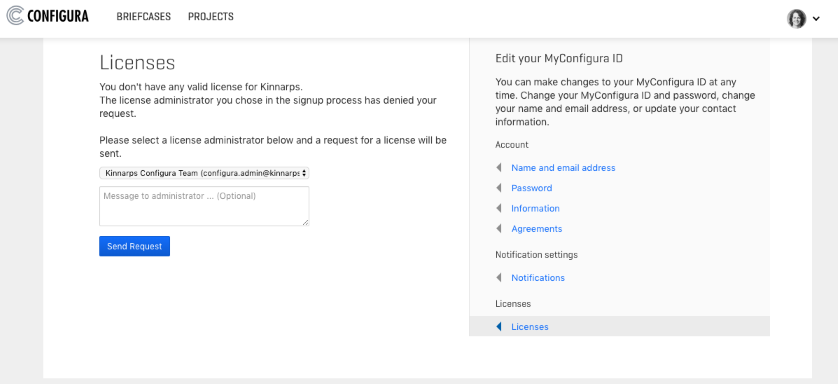Expand the user account dropdown chevron
This screenshot has width=838, height=384.
pos(816,19)
